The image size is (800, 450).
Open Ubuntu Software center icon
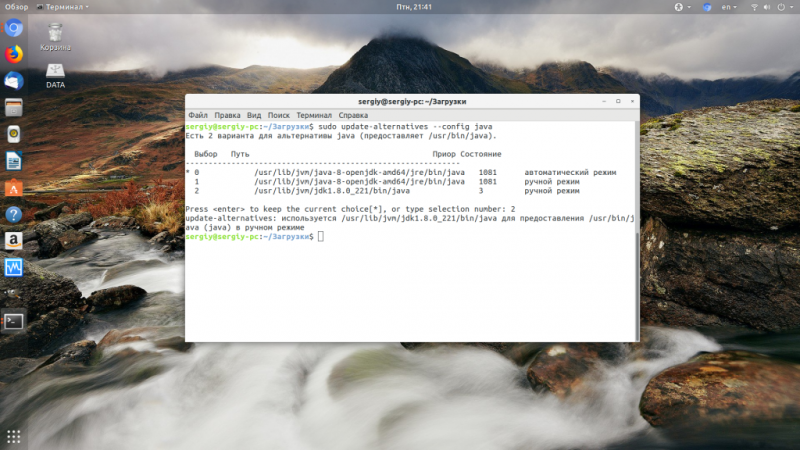coord(14,188)
